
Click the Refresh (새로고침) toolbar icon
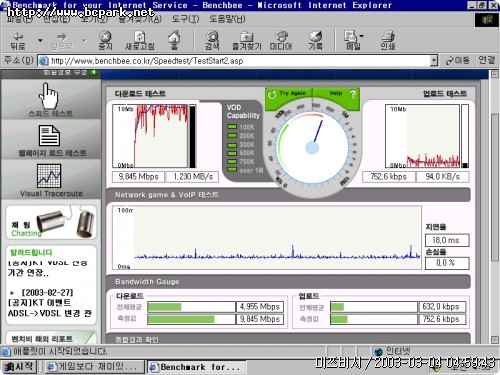coord(140,40)
